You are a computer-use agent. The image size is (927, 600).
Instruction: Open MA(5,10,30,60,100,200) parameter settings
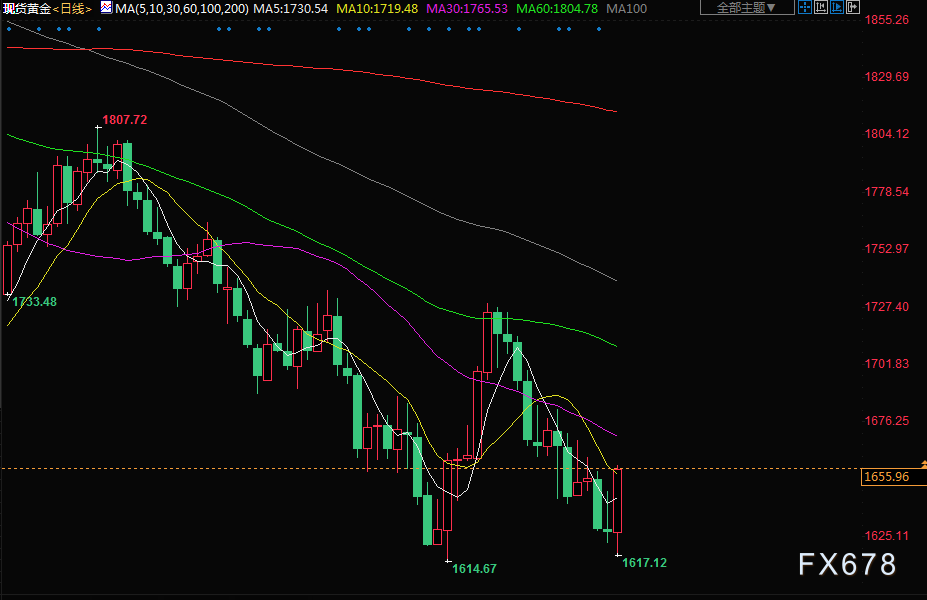click(x=181, y=9)
